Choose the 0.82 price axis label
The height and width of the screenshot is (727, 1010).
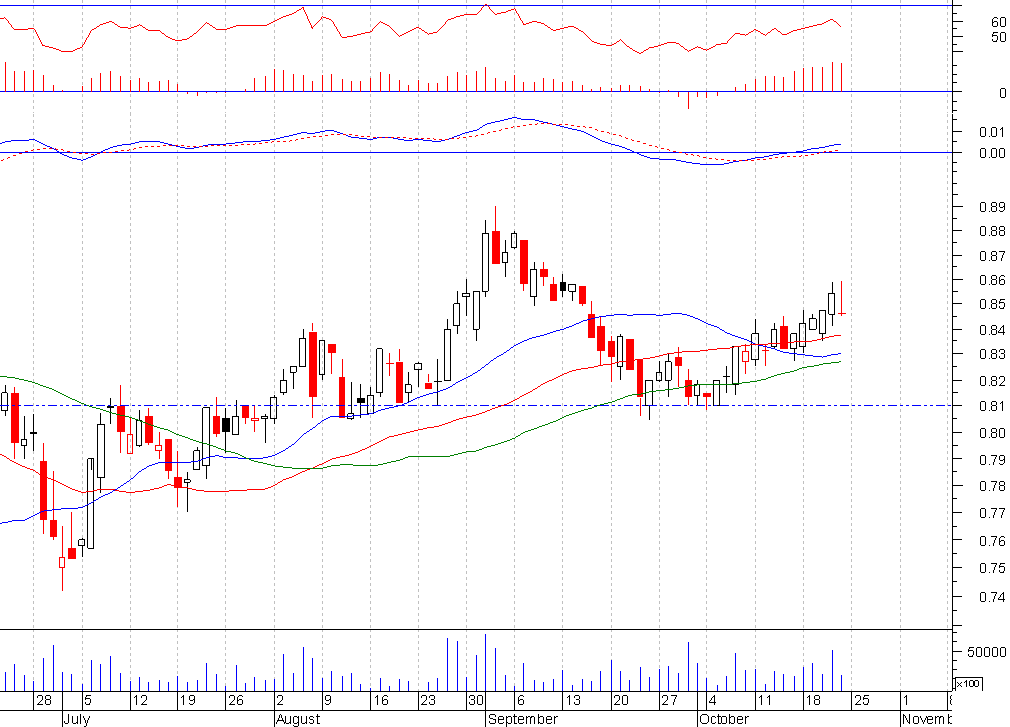point(992,381)
